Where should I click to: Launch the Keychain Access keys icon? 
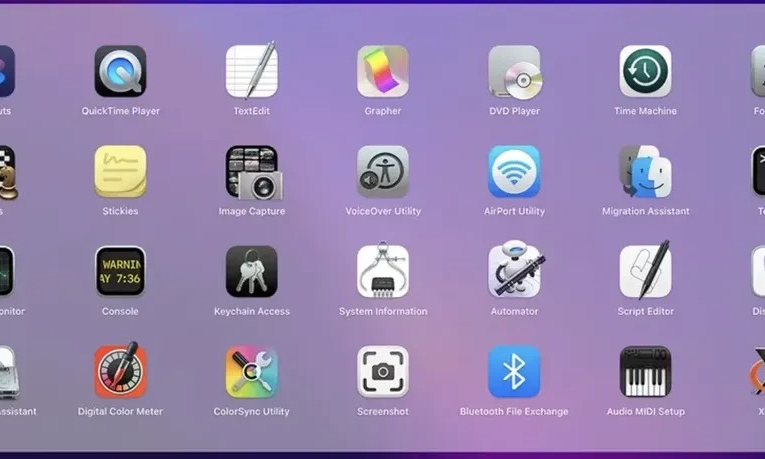click(252, 271)
